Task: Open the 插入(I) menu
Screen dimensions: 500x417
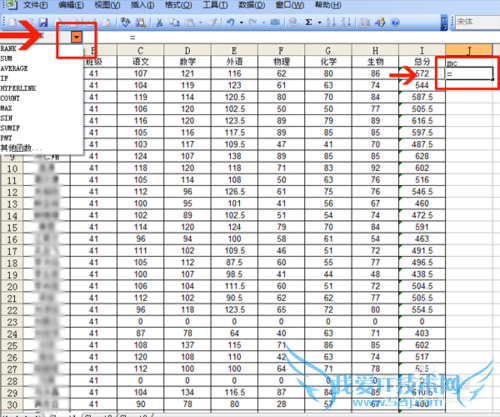Action: [x=142, y=5]
